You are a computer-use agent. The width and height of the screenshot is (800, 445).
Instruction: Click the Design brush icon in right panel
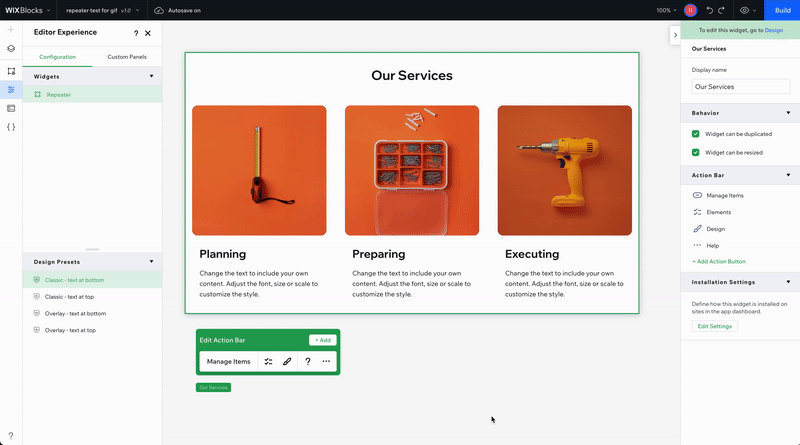click(x=697, y=229)
